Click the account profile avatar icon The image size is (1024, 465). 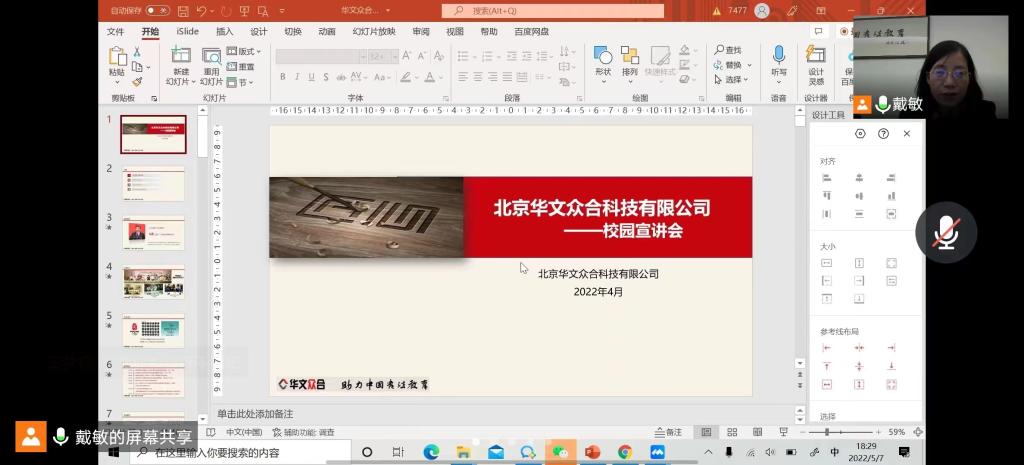click(x=761, y=10)
